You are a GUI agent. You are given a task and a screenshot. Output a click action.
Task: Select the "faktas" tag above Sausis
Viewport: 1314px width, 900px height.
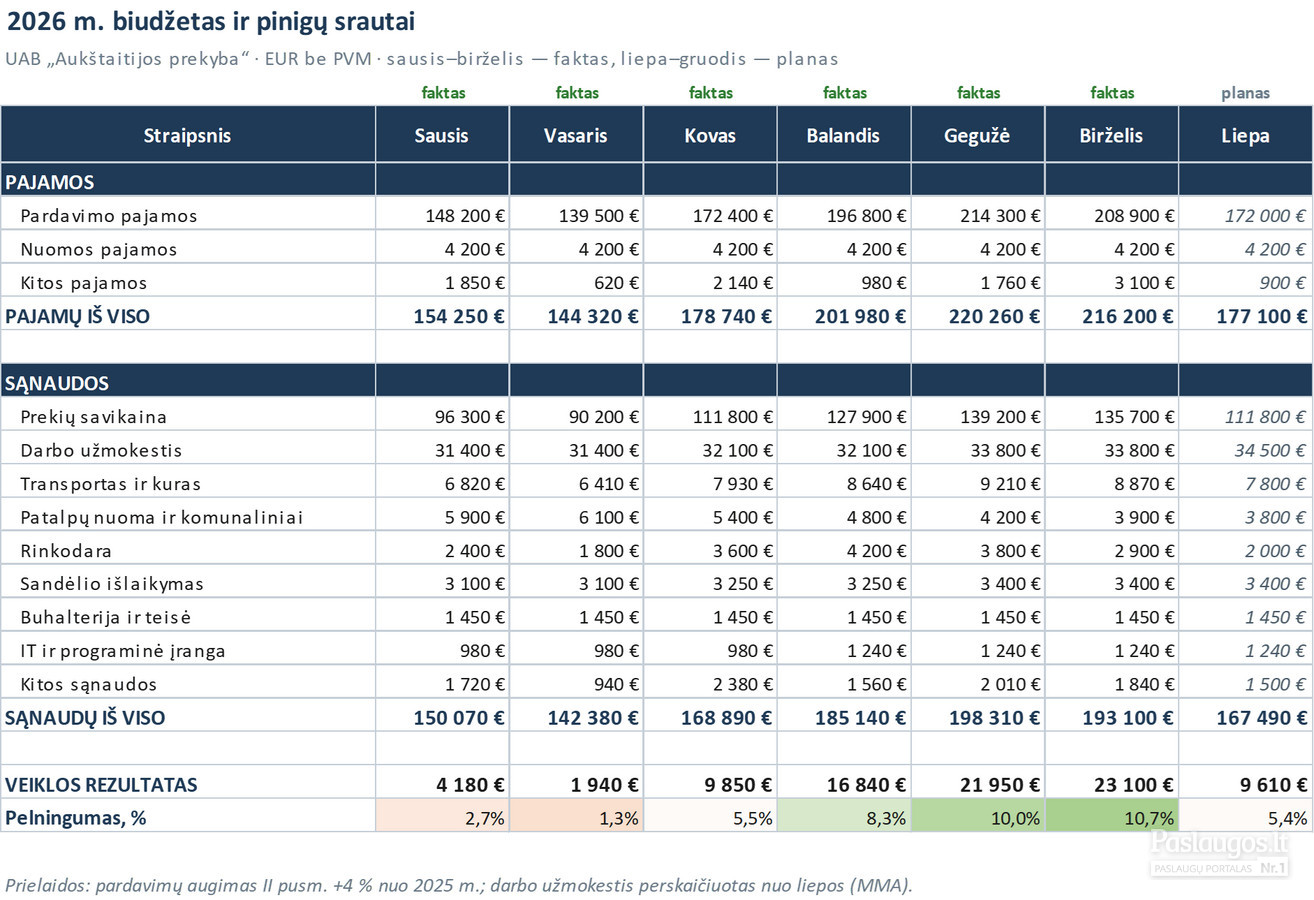pos(443,93)
